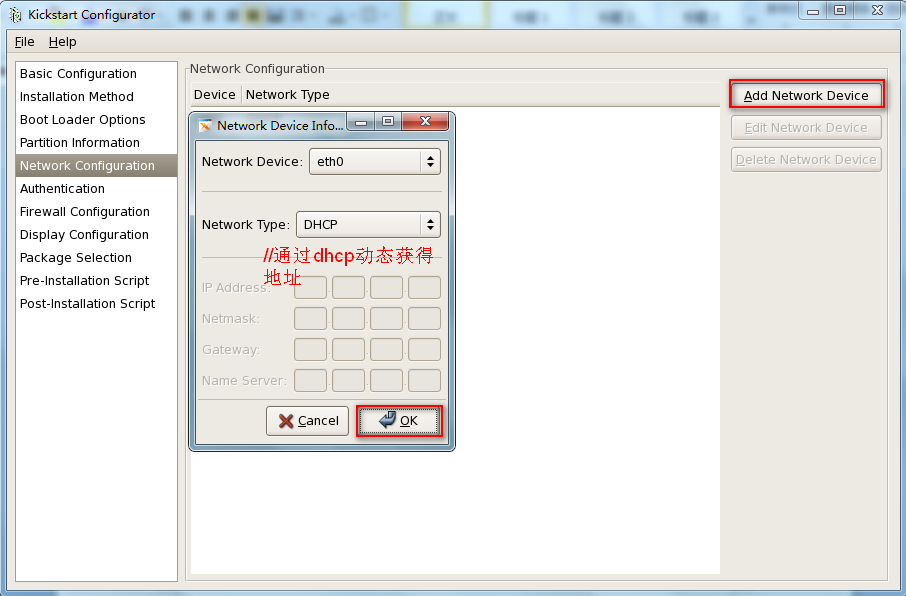Go to Firewall Configuration

tap(96, 212)
